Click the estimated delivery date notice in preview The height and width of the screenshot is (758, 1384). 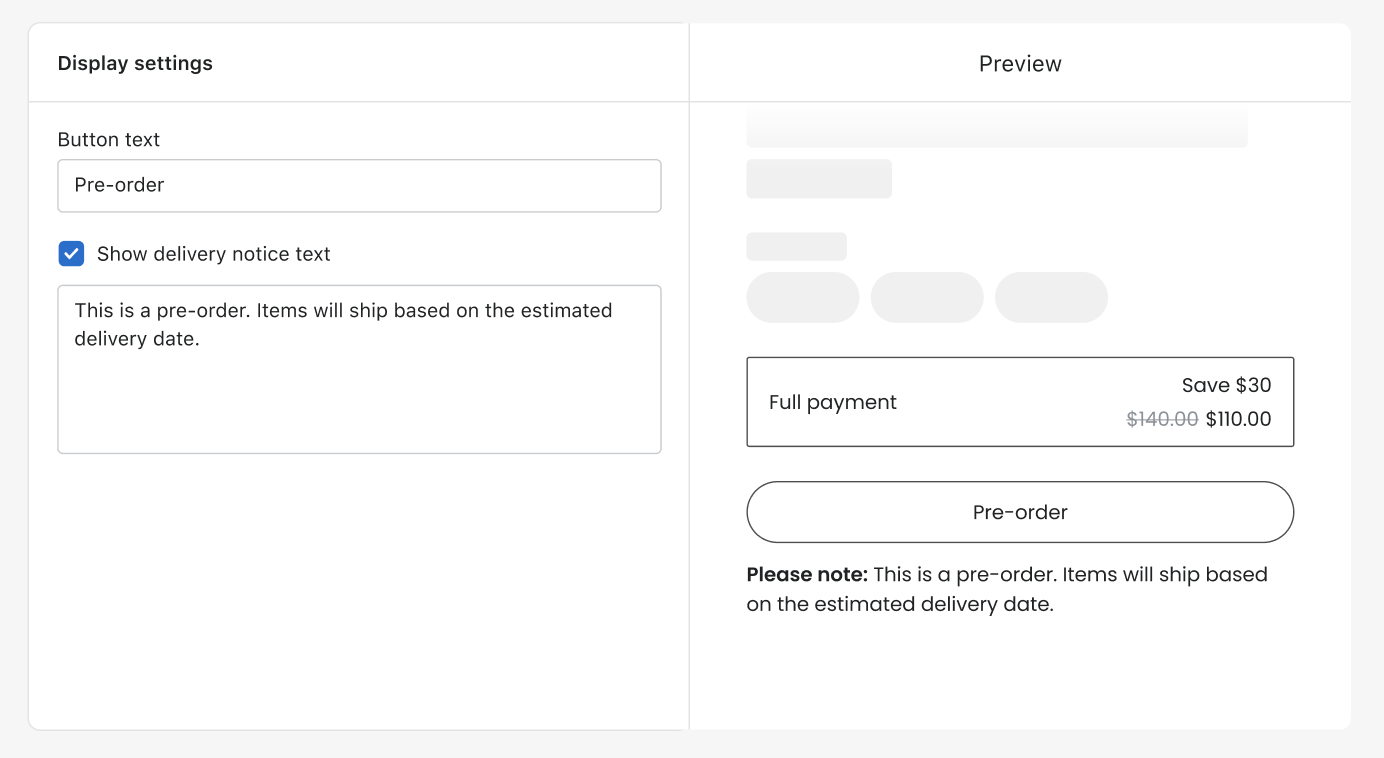(1007, 589)
